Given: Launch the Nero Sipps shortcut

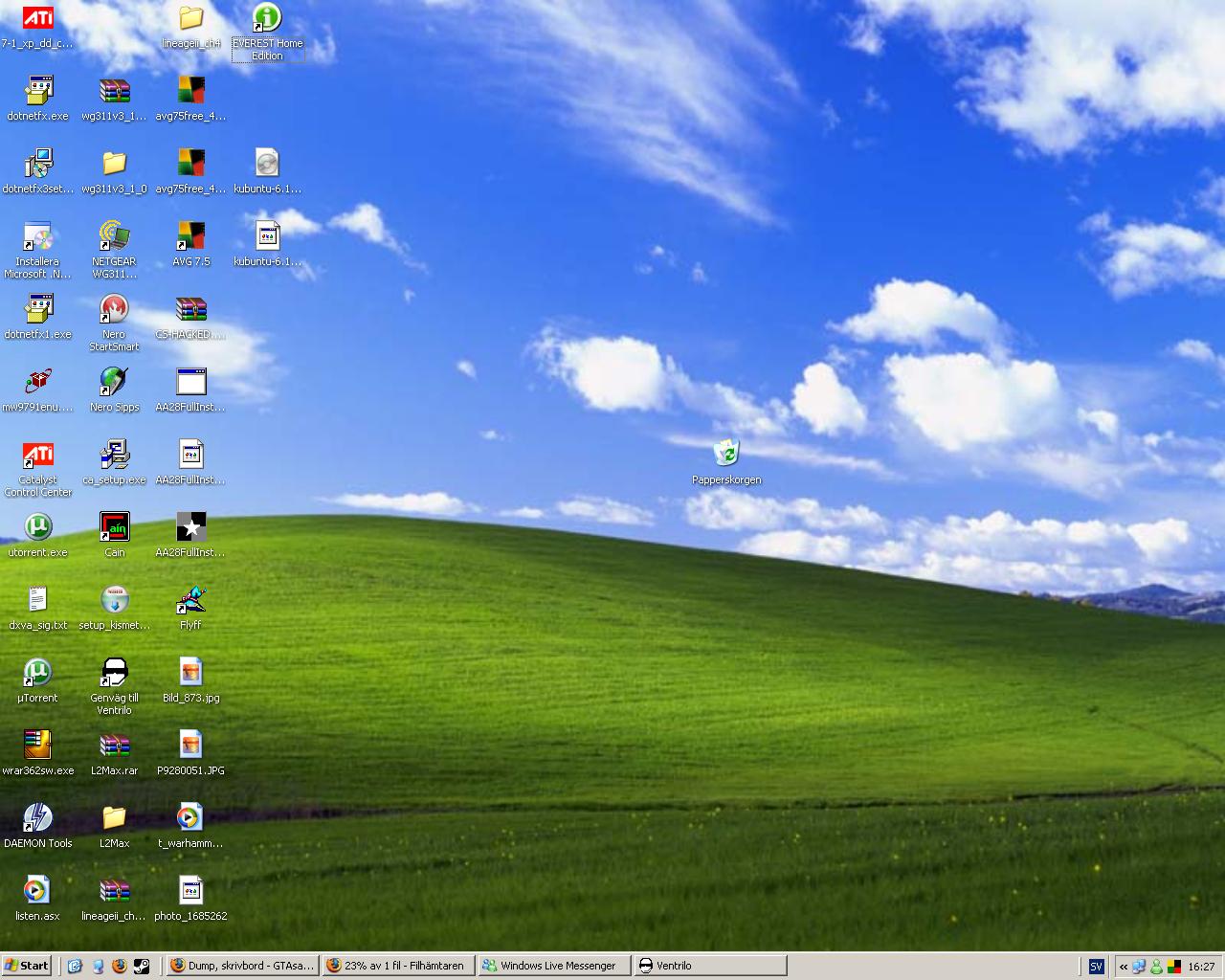Looking at the screenshot, I should pyautogui.click(x=115, y=390).
